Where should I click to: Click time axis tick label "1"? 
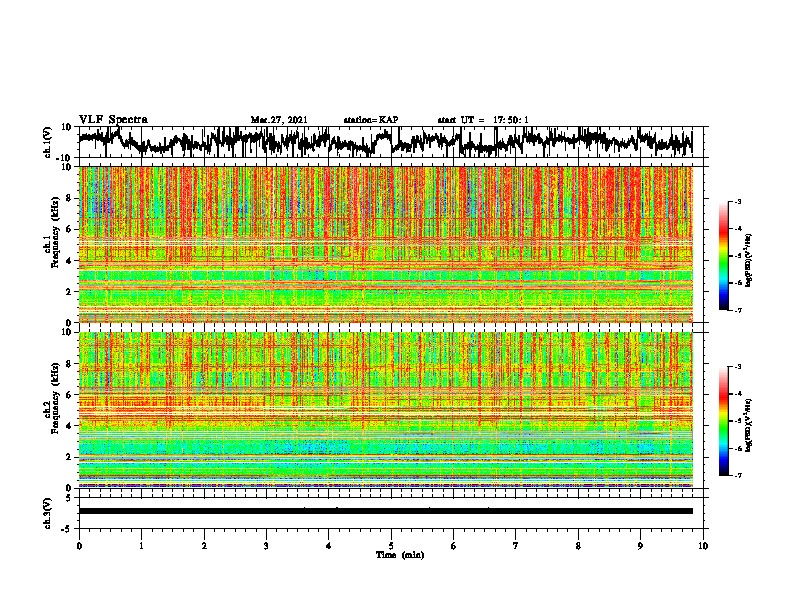[141, 546]
